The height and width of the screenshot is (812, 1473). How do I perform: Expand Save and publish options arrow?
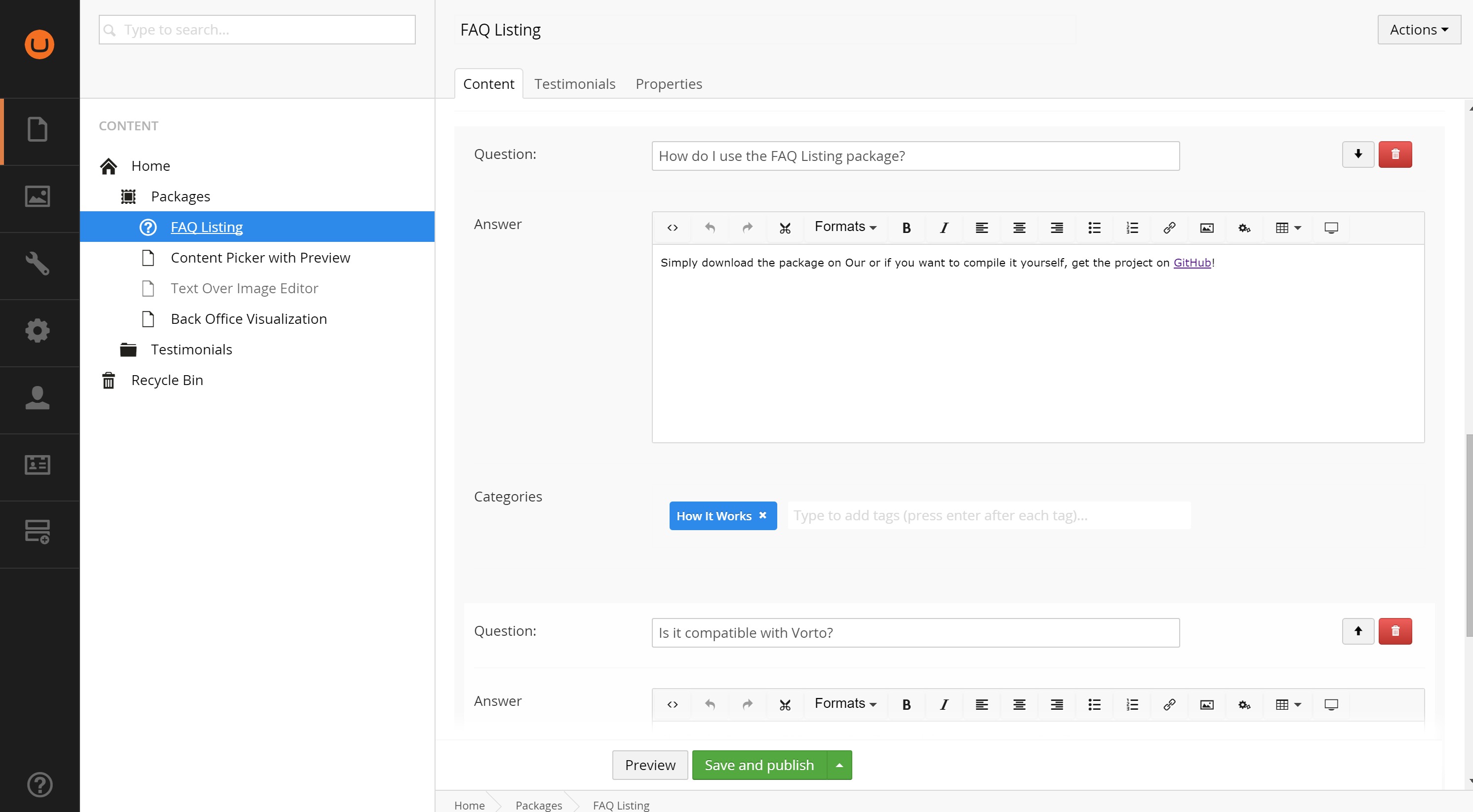839,765
